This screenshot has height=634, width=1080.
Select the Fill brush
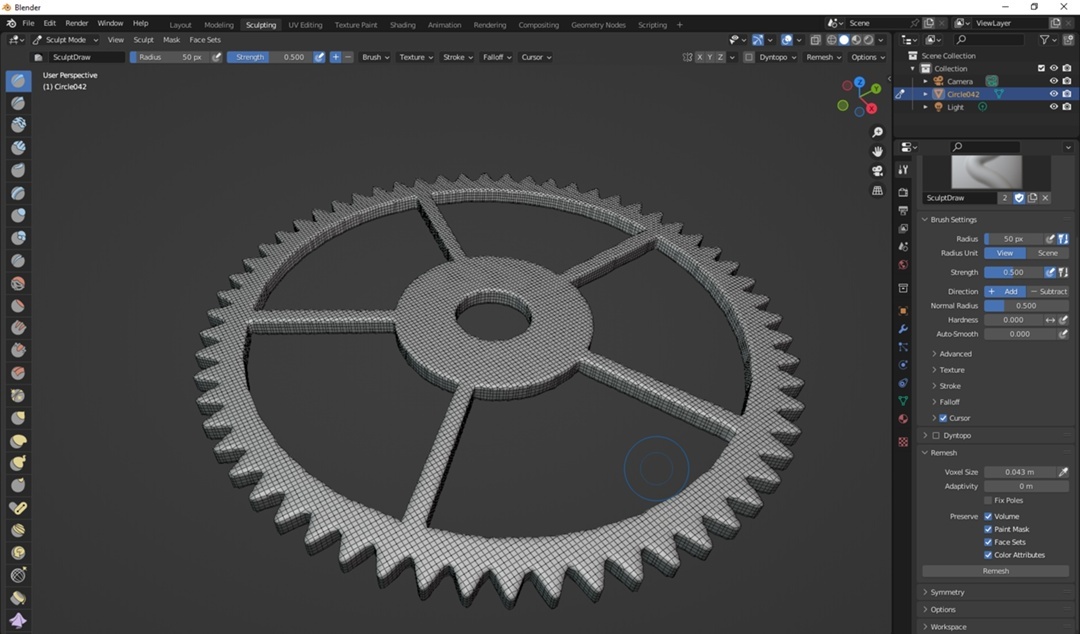(x=19, y=328)
